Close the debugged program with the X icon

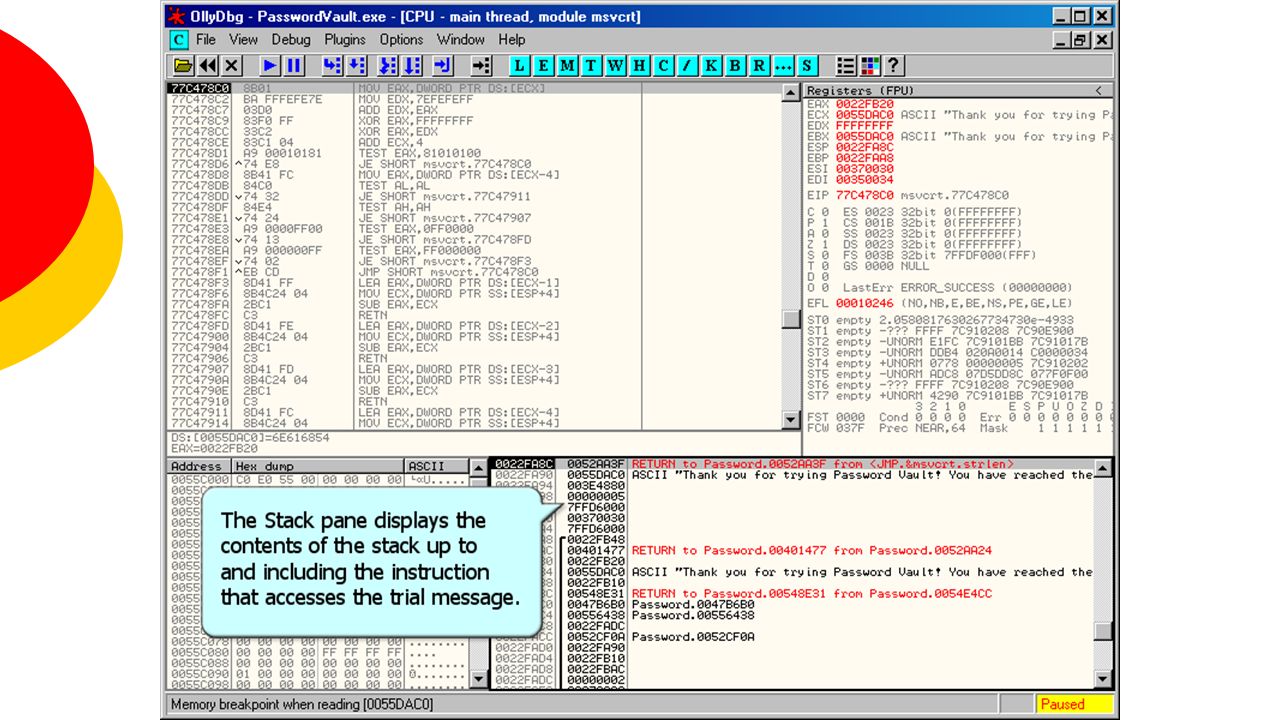(x=232, y=66)
